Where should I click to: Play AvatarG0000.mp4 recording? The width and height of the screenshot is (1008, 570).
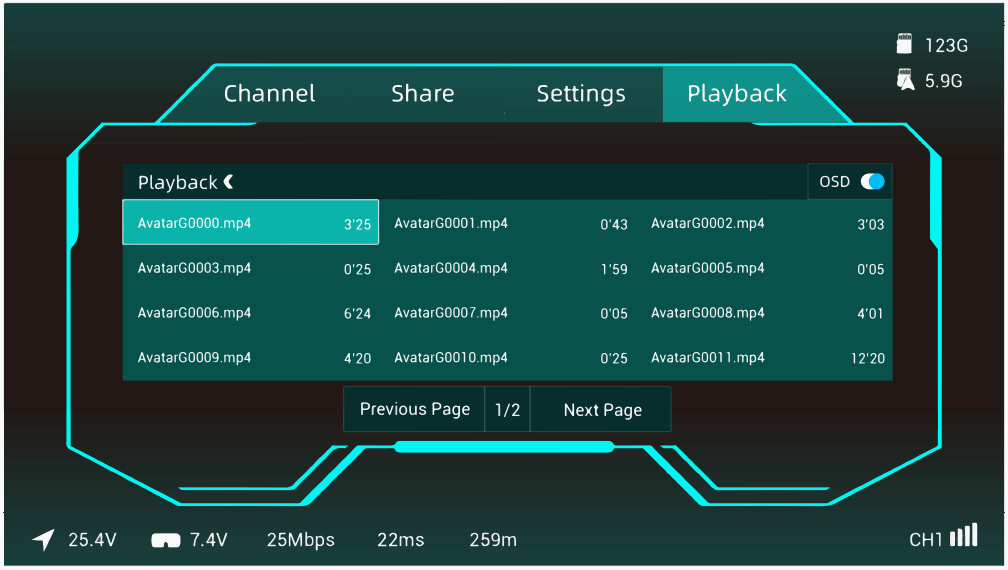click(x=250, y=223)
